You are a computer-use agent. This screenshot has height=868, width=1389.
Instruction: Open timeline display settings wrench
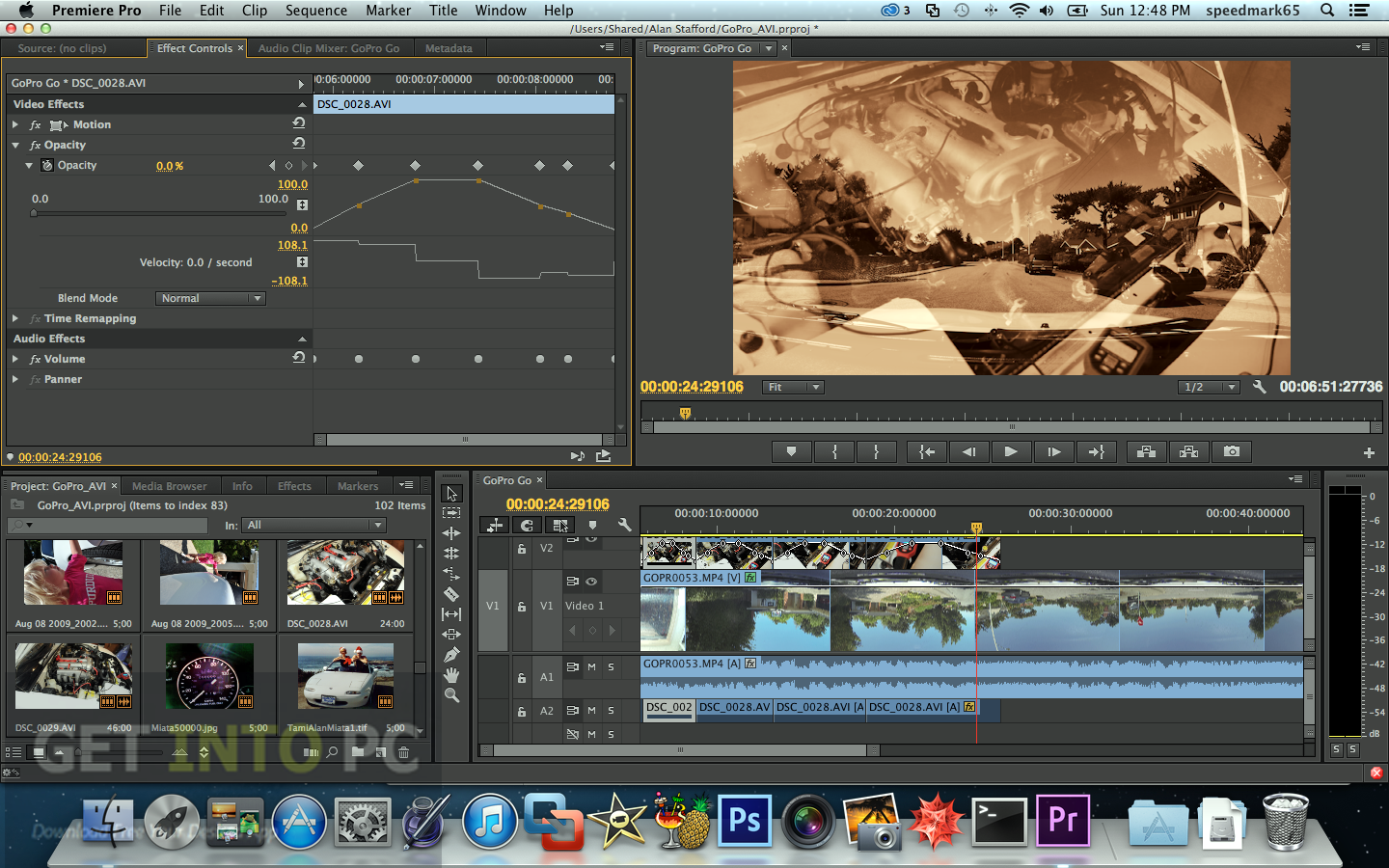click(x=624, y=525)
